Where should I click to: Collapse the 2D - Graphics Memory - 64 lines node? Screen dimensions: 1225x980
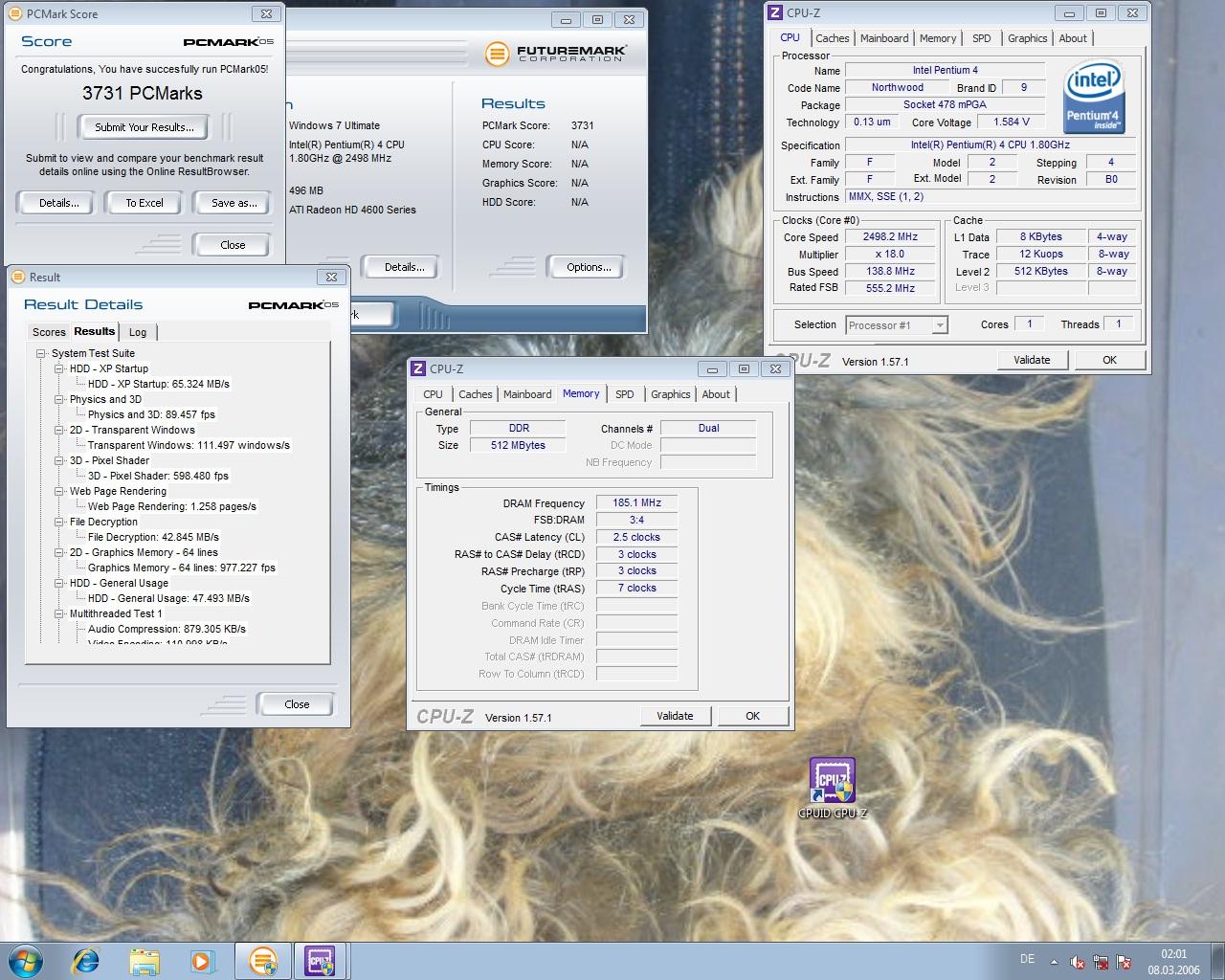(59, 552)
